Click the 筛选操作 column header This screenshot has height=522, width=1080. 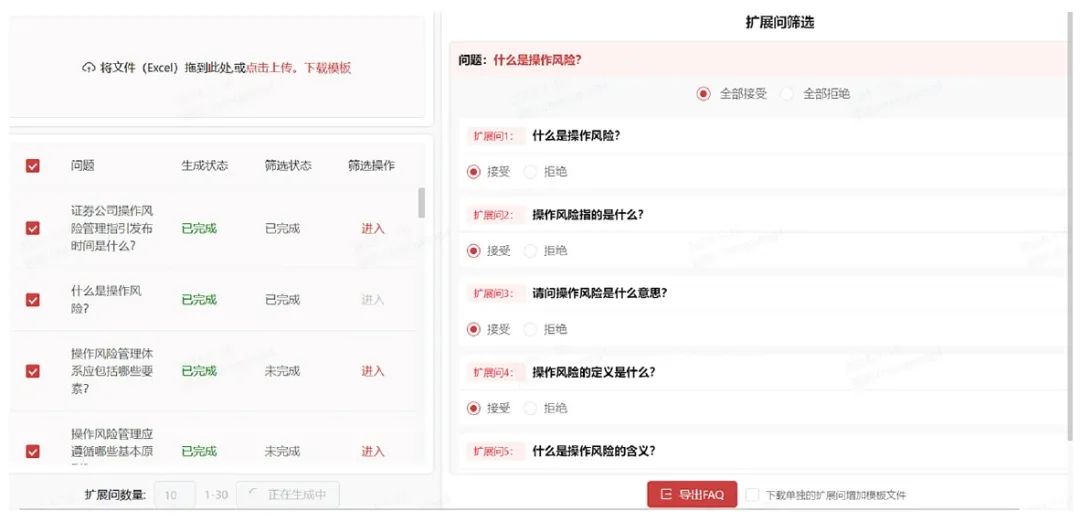pyautogui.click(x=371, y=165)
